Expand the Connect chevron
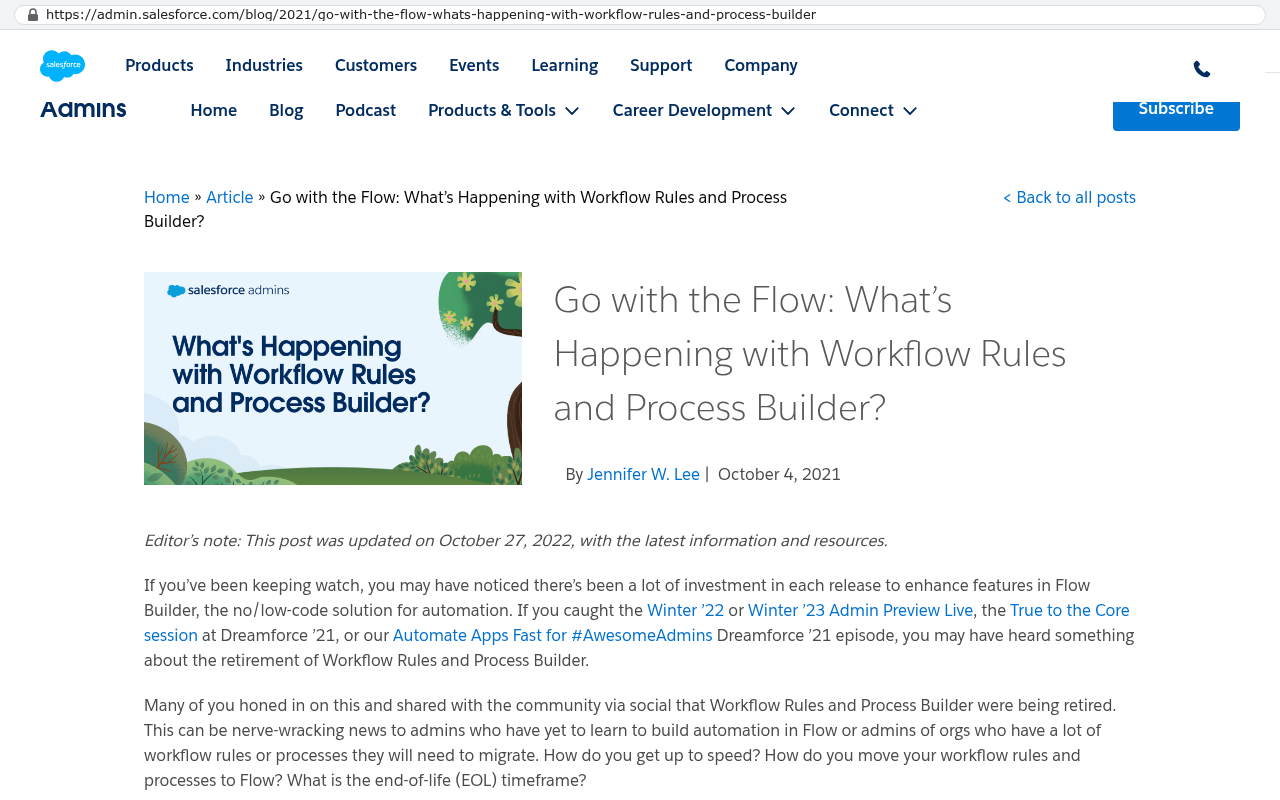1280x800 pixels. tap(910, 111)
